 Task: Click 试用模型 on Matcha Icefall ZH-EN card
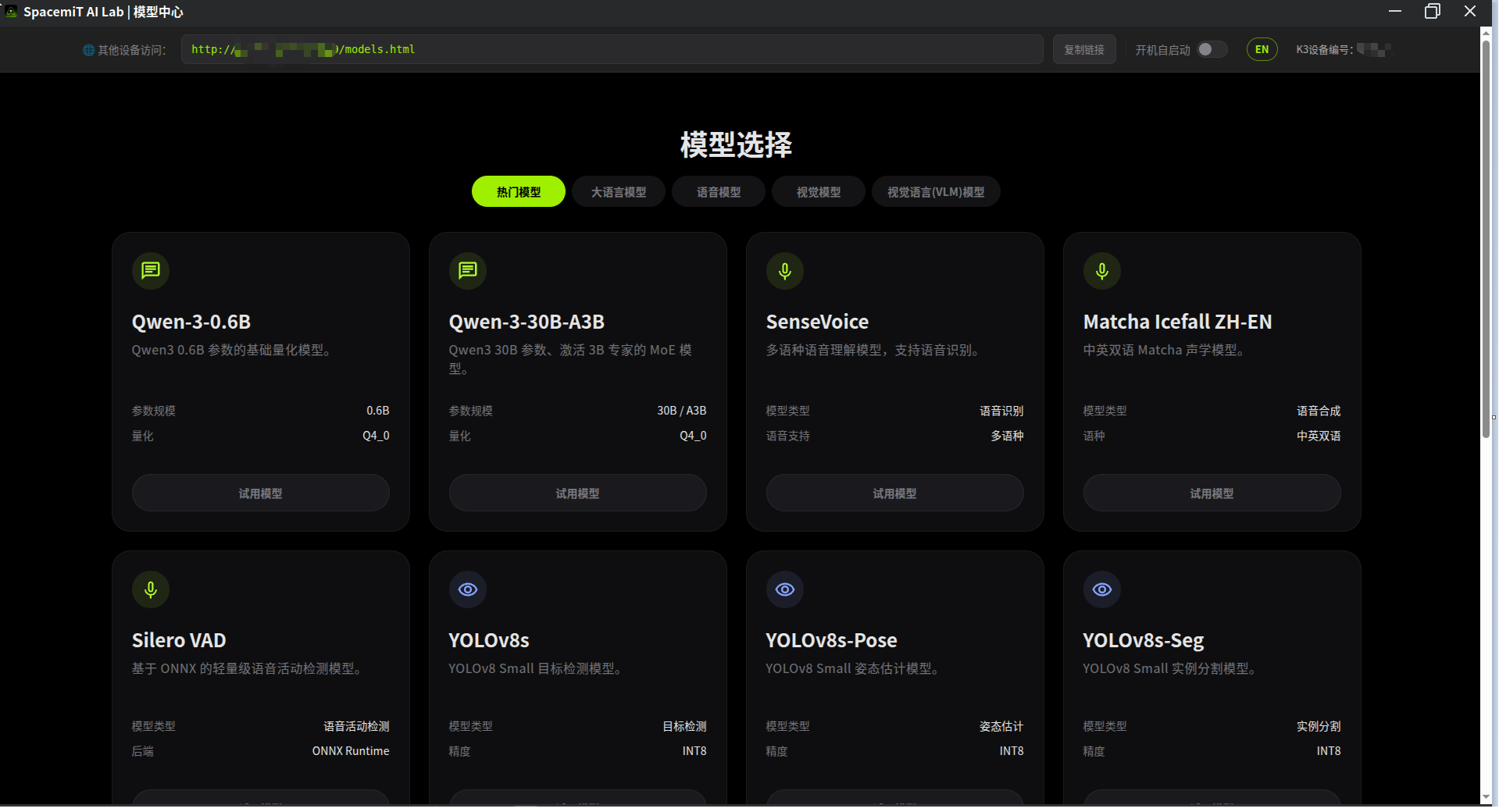pyautogui.click(x=1212, y=493)
